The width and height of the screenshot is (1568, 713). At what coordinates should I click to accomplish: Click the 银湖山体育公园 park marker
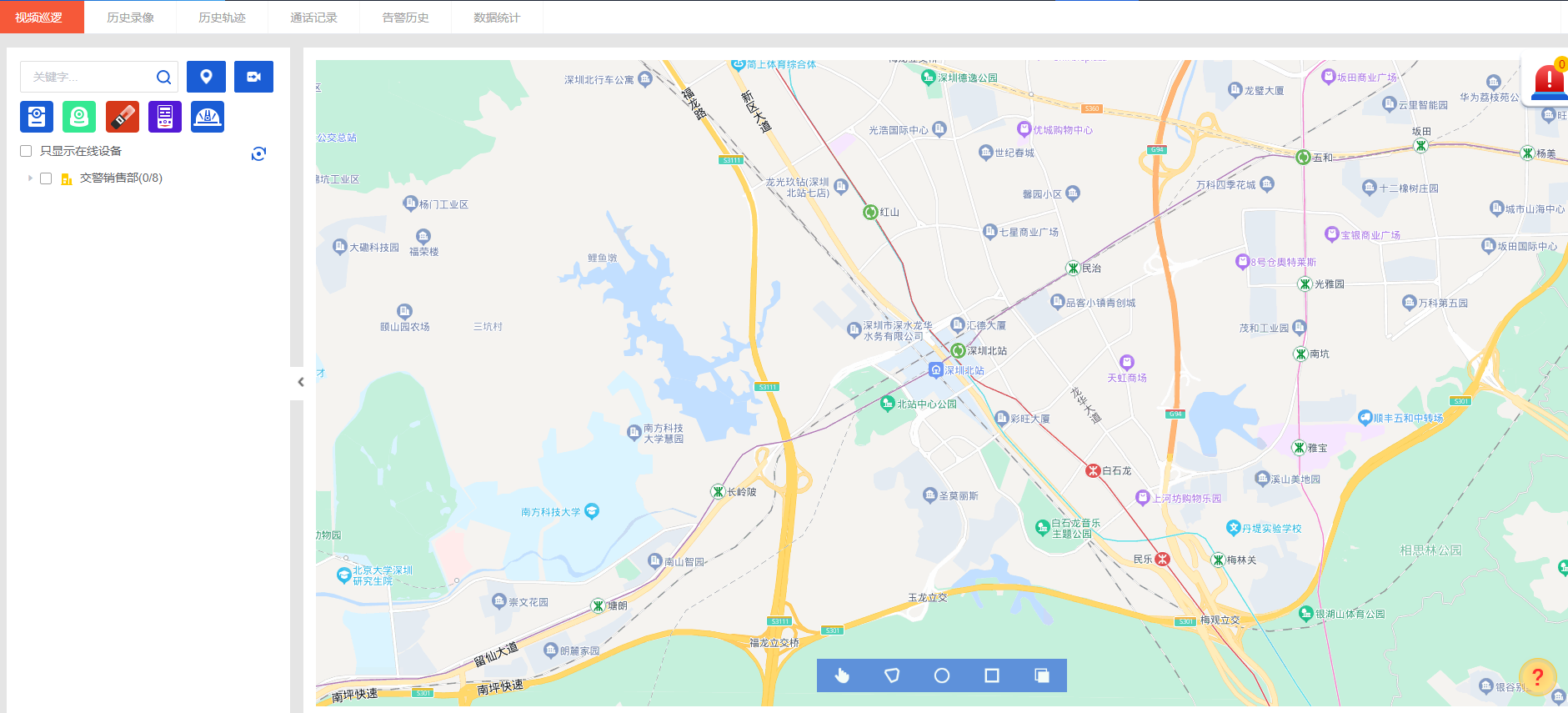(1306, 614)
